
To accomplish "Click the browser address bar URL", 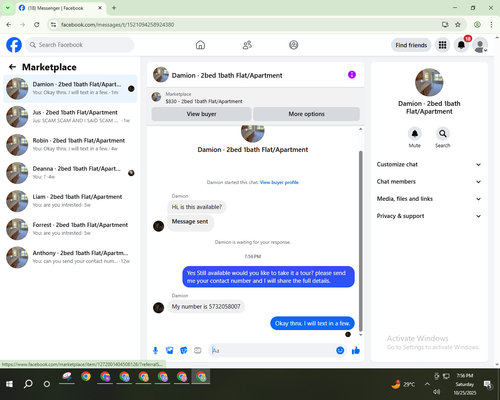I will coord(117,25).
